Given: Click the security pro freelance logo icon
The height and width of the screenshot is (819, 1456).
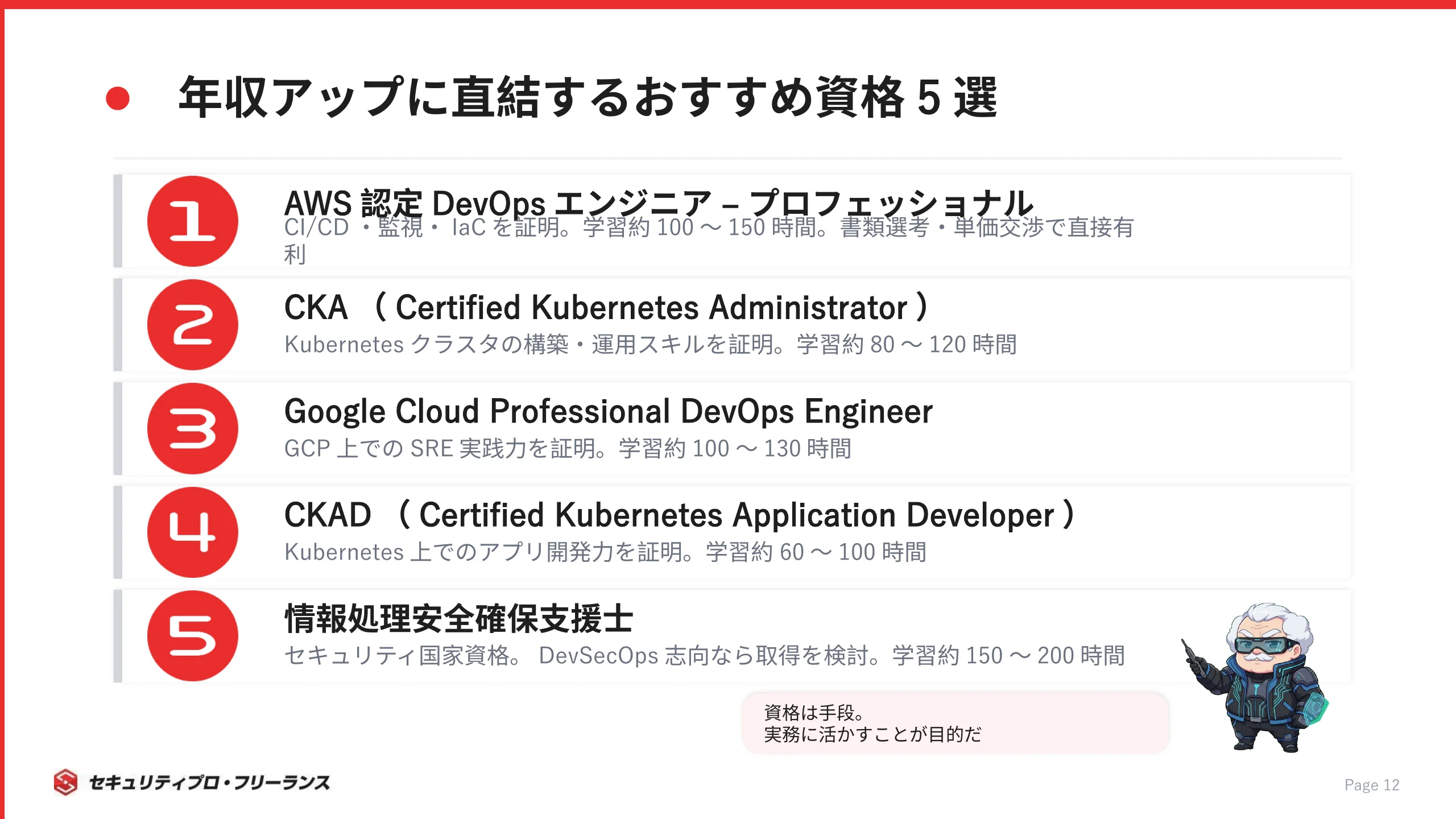Looking at the screenshot, I should [x=65, y=782].
